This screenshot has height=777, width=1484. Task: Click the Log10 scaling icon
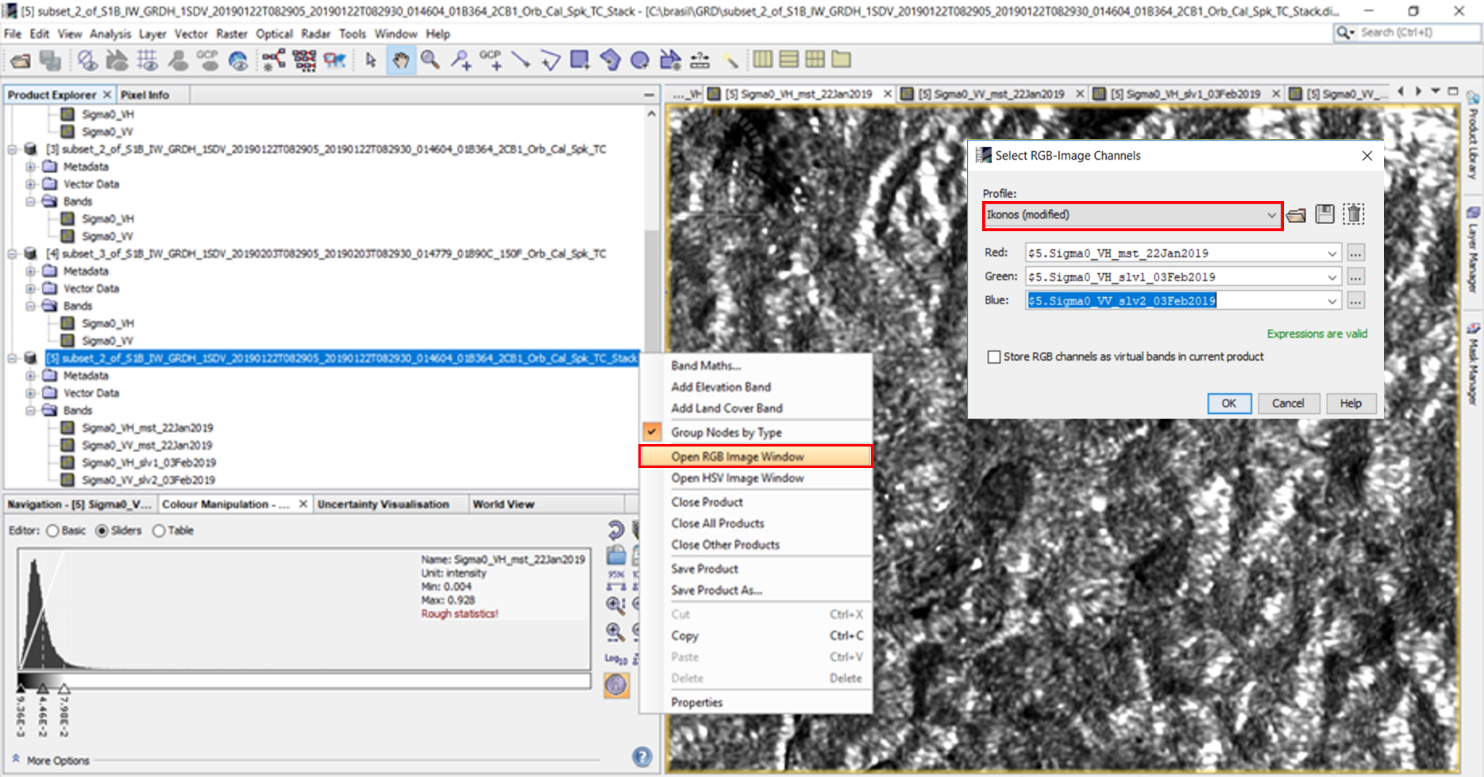pos(616,659)
